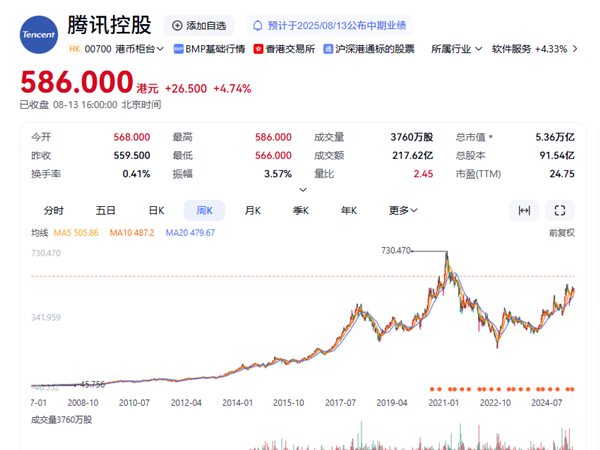The width and height of the screenshot is (600, 450).
Task: Click the 总股本 value 91.54亿
Action: pos(557,155)
